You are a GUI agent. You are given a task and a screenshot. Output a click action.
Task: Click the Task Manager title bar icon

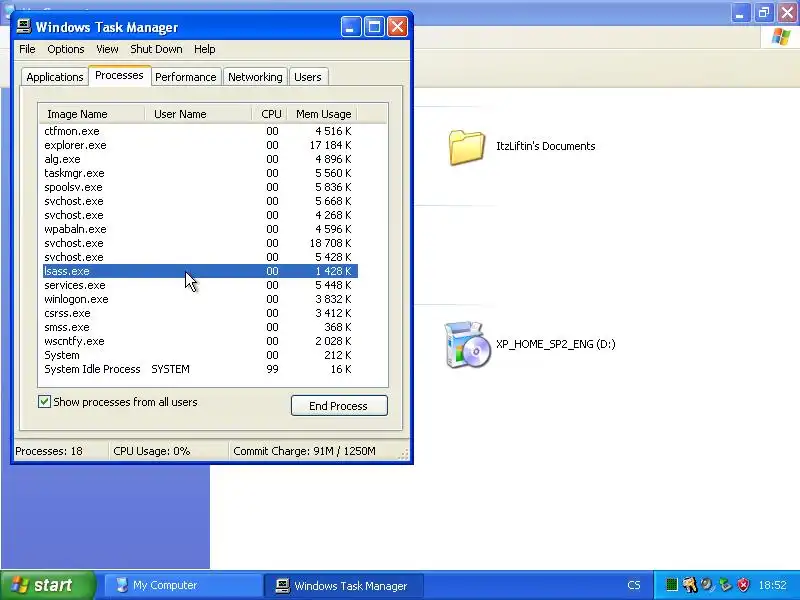point(23,27)
